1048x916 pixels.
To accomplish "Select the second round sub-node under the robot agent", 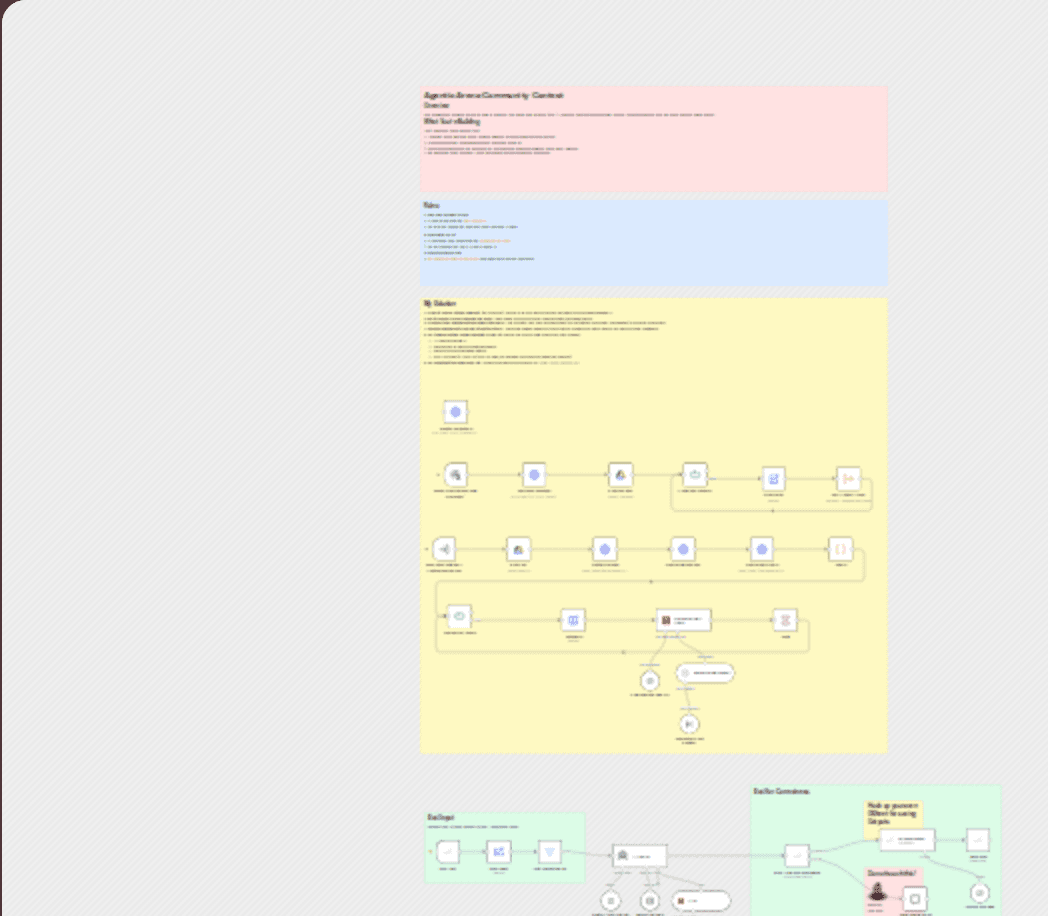I will click(649, 900).
